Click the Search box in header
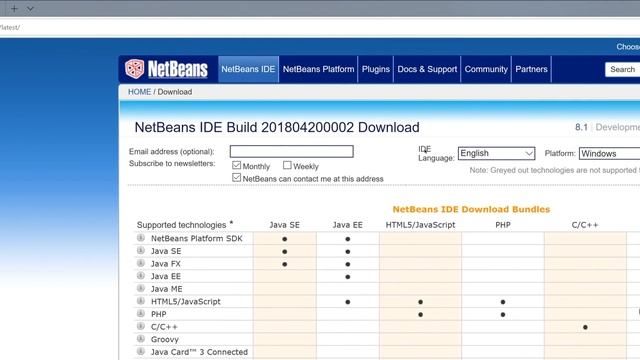This screenshot has width=640, height=360. tap(622, 69)
